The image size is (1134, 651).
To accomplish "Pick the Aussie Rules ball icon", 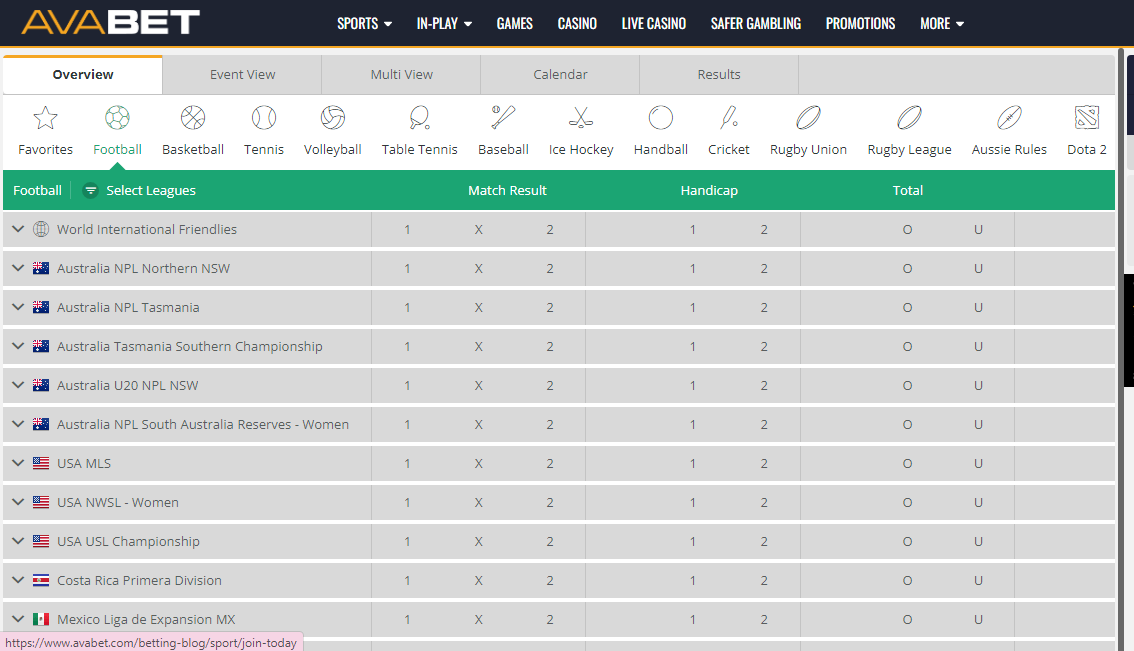I will pos(1010,117).
